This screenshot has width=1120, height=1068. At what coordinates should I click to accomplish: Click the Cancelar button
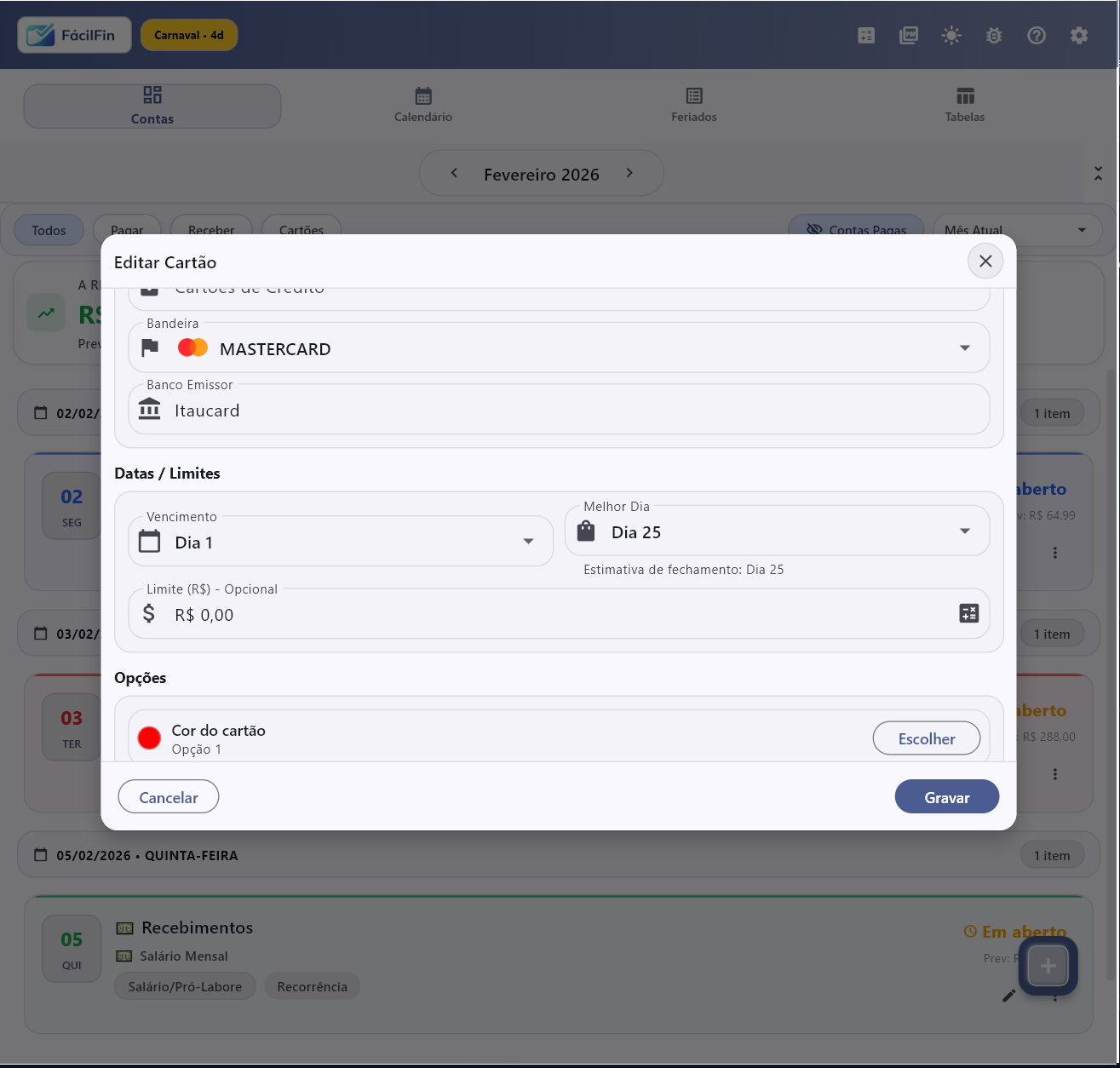click(x=169, y=797)
